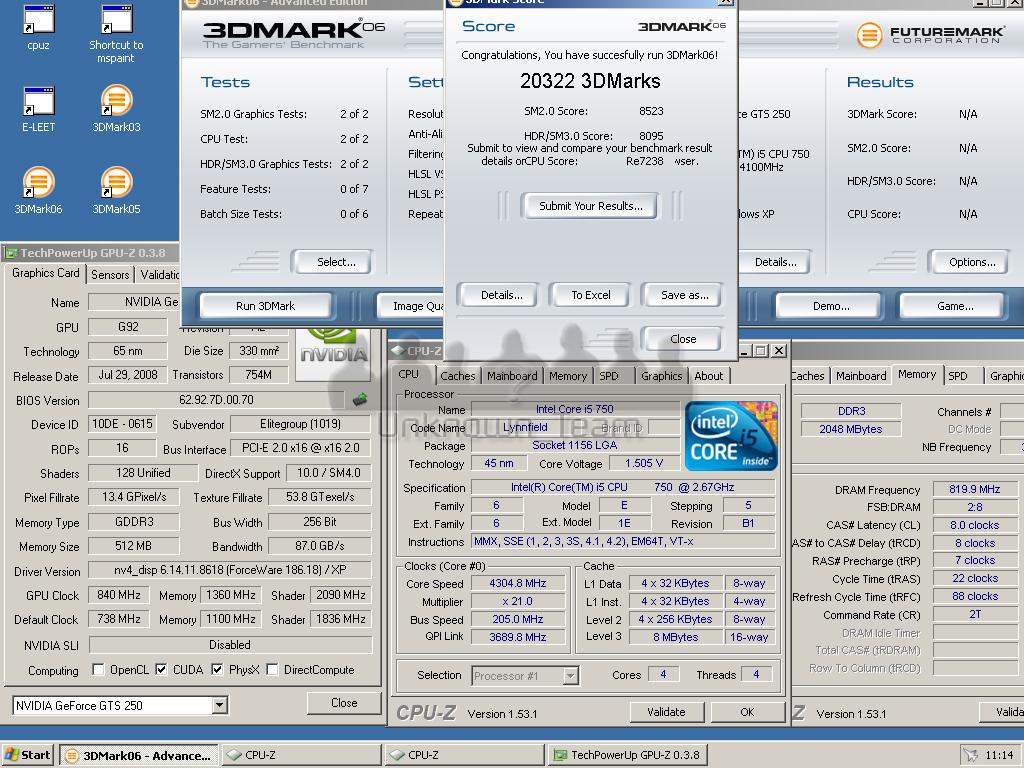Open the Memory tab in front CPU-Z
1024x768 pixels.
[x=568, y=376]
